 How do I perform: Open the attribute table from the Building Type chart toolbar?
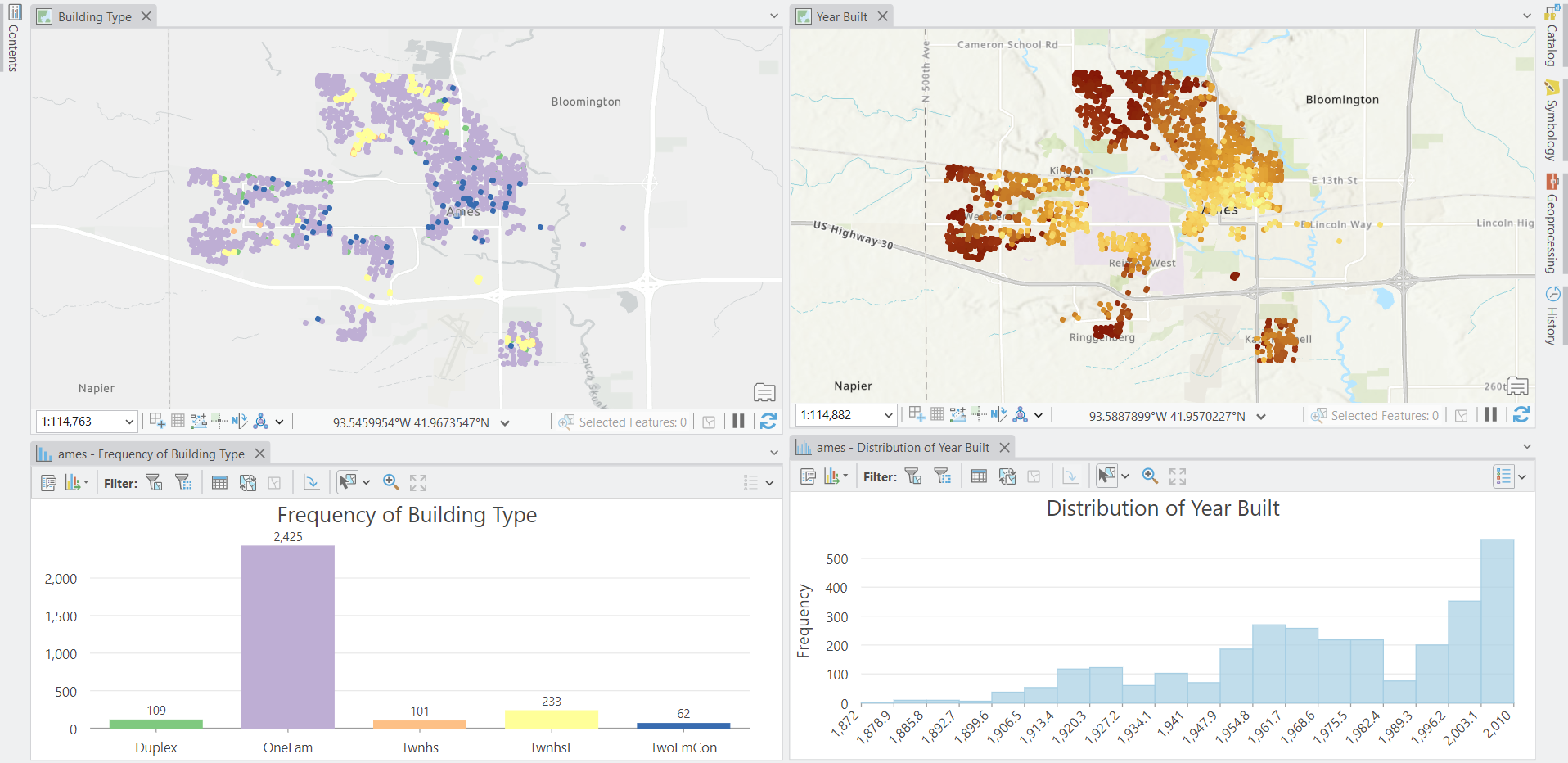[219, 482]
